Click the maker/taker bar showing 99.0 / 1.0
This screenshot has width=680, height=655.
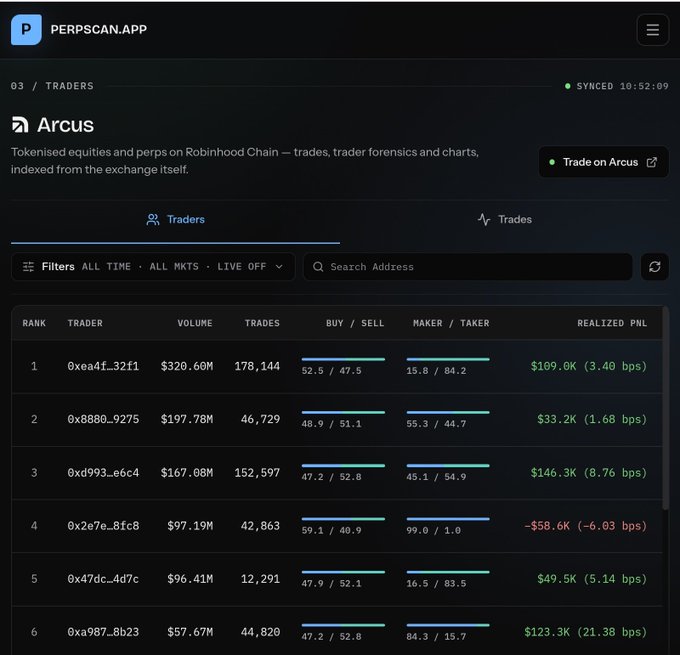[448, 519]
